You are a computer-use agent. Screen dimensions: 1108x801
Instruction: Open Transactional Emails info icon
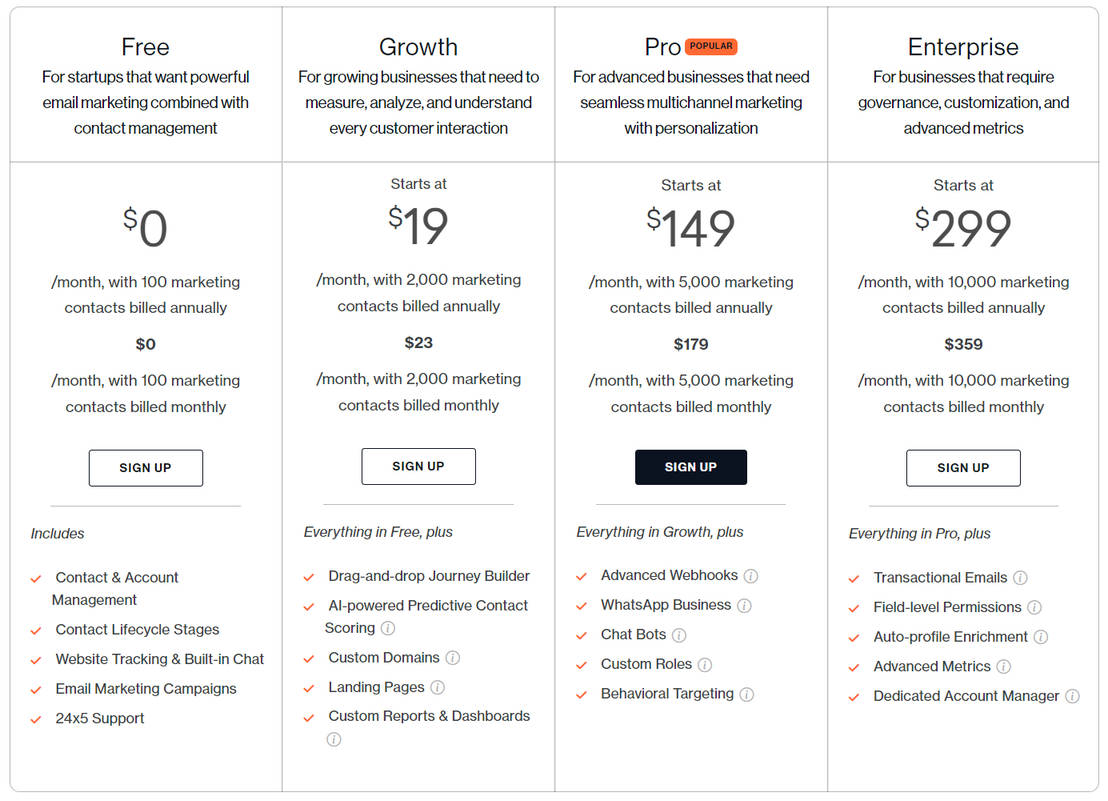pos(1020,578)
